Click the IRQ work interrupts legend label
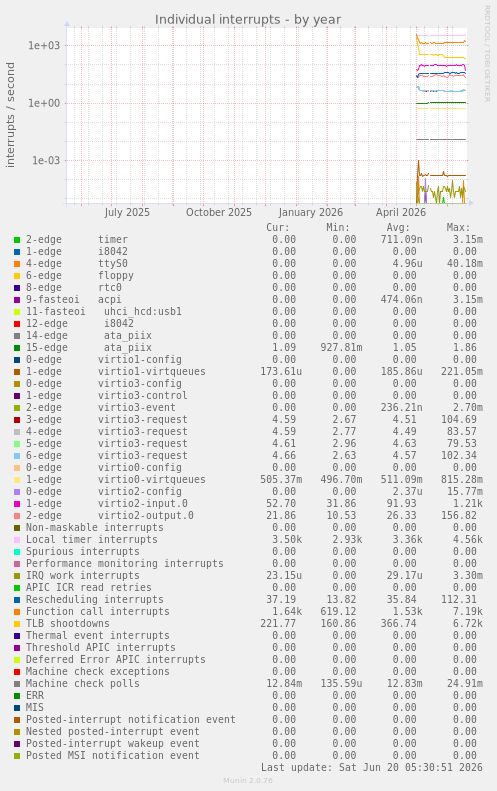 pyautogui.click(x=83, y=576)
